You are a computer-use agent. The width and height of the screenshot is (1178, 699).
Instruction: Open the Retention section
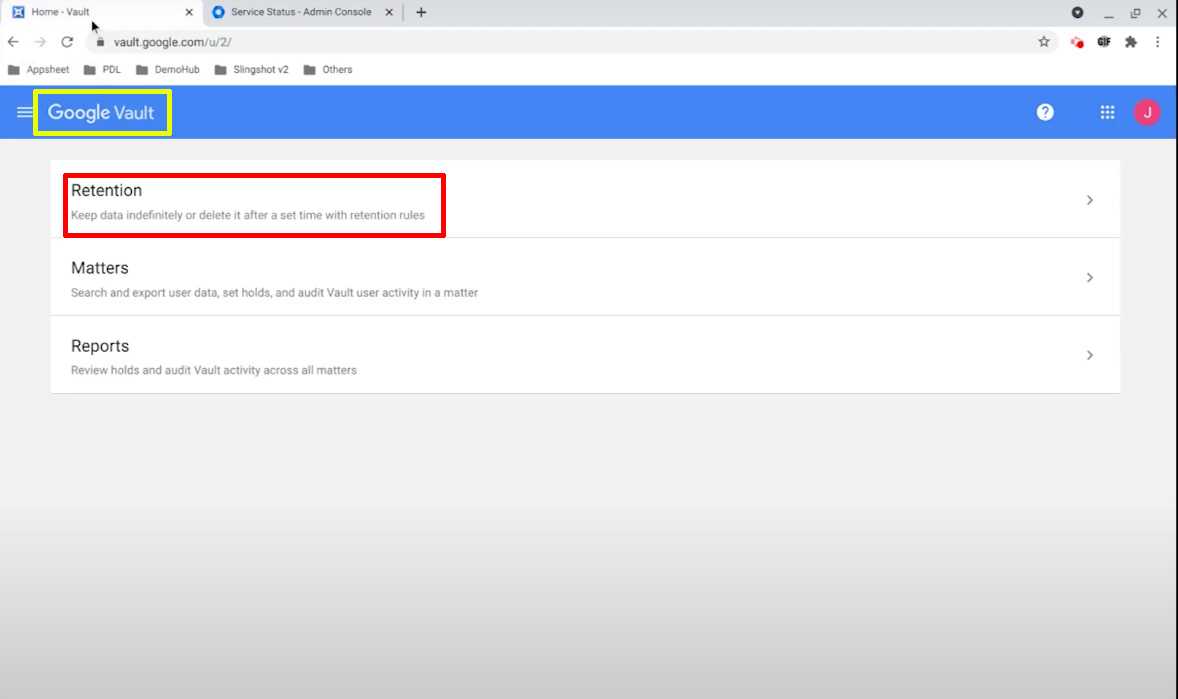(585, 199)
